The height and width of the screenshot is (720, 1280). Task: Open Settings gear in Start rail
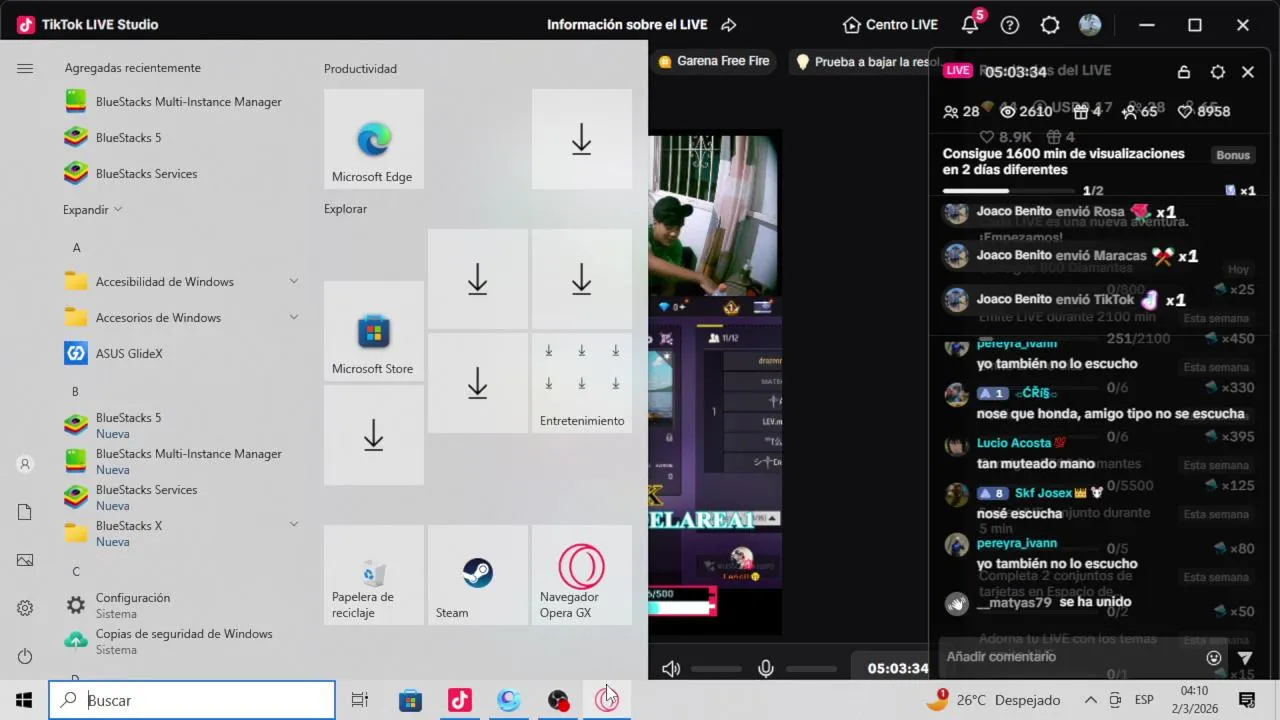pyautogui.click(x=25, y=608)
